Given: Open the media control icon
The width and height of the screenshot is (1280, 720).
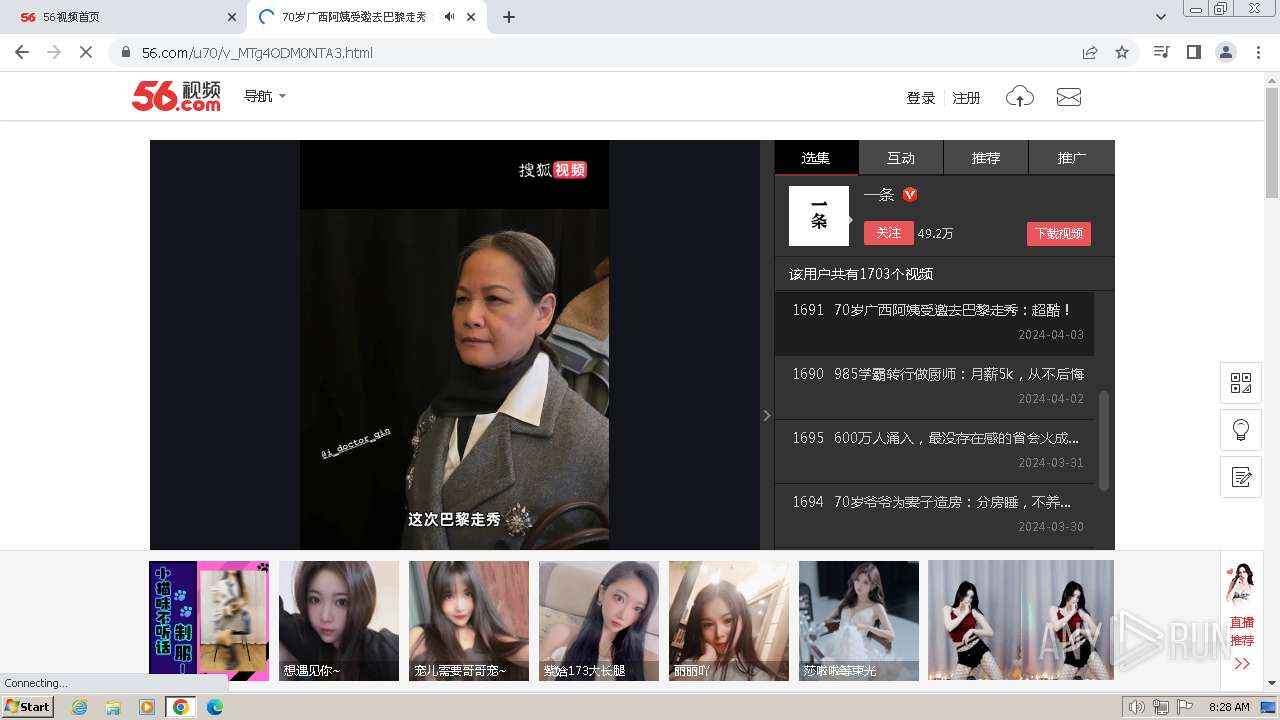Looking at the screenshot, I should point(1162,52).
